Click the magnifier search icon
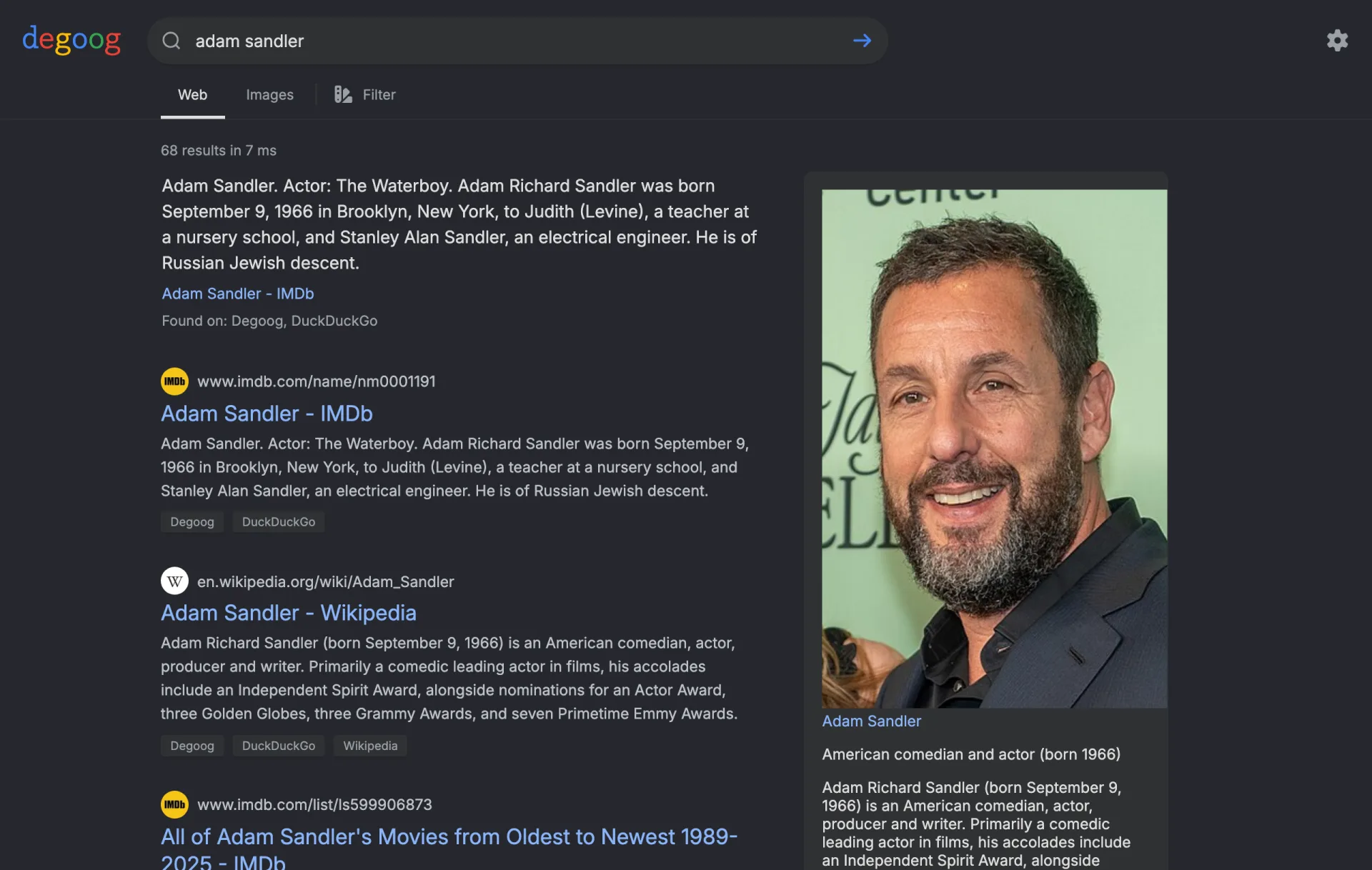 171,41
